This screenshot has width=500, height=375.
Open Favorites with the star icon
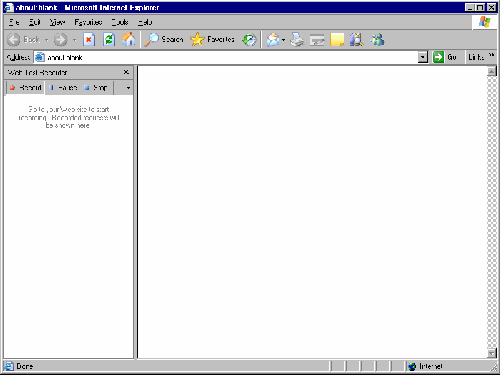tap(212, 40)
